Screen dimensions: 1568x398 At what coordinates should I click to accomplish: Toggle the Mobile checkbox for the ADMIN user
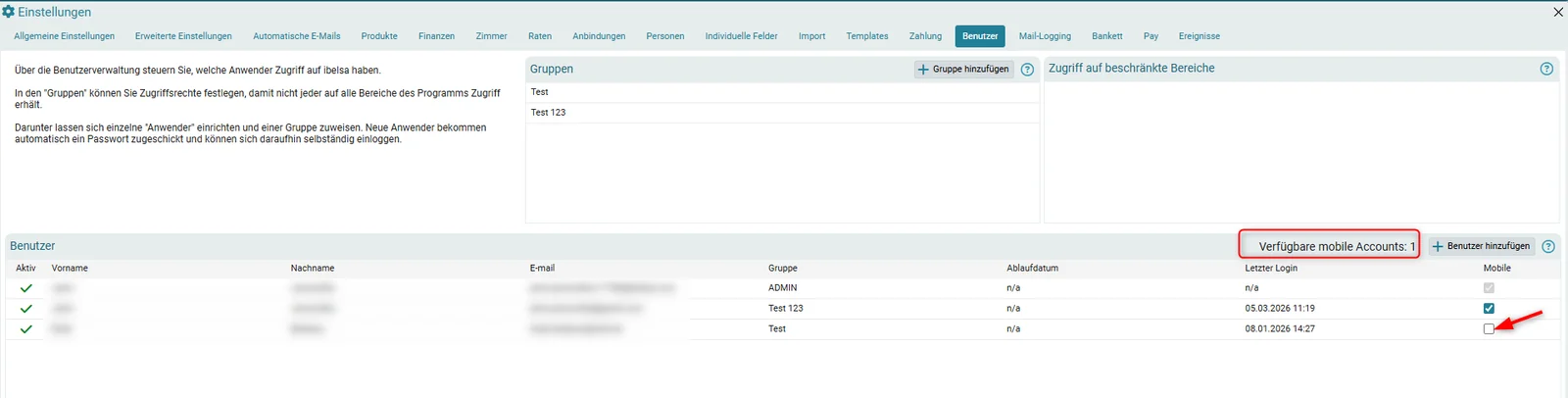(x=1489, y=288)
